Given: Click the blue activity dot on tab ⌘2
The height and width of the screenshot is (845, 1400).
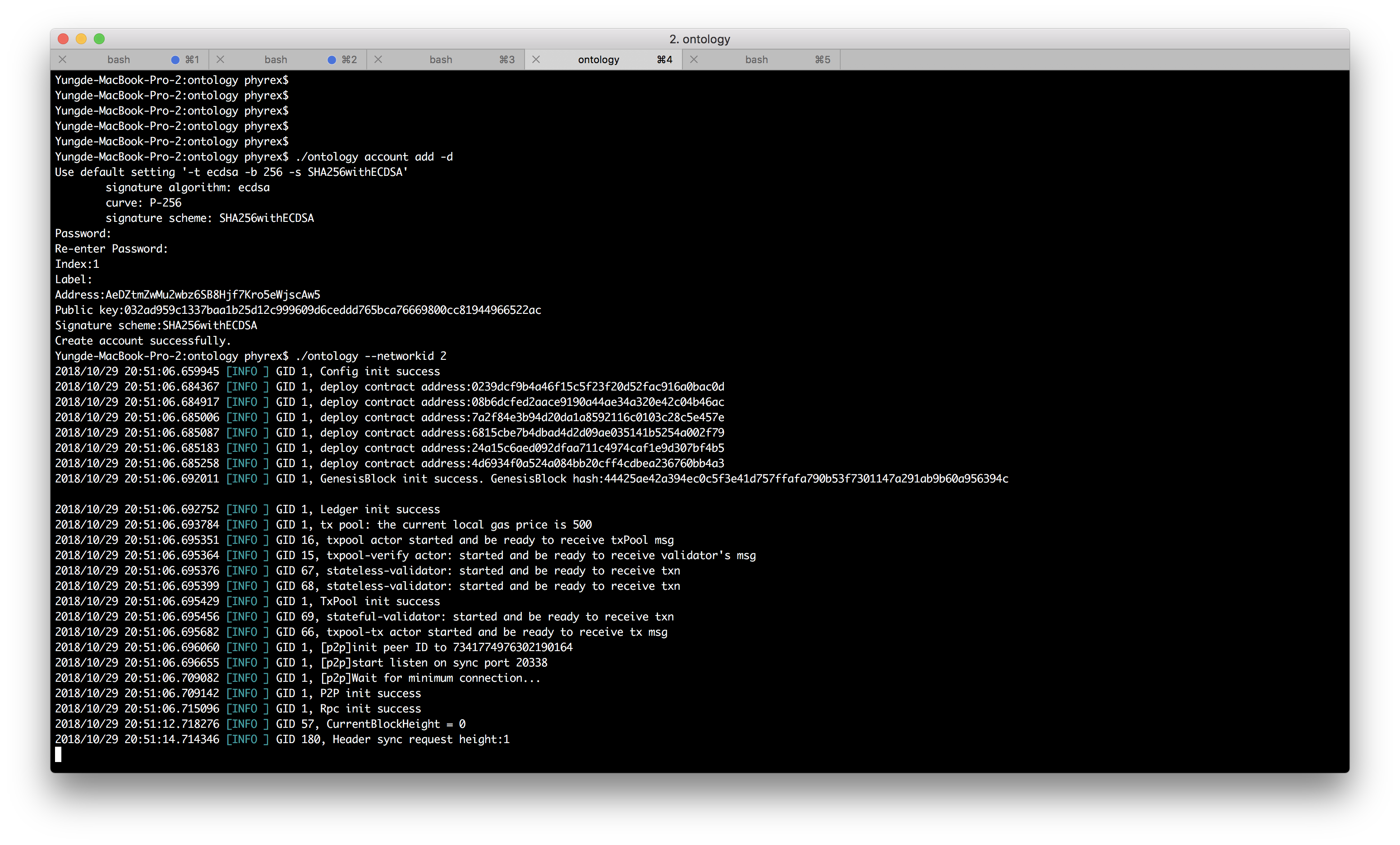Looking at the screenshot, I should point(332,60).
